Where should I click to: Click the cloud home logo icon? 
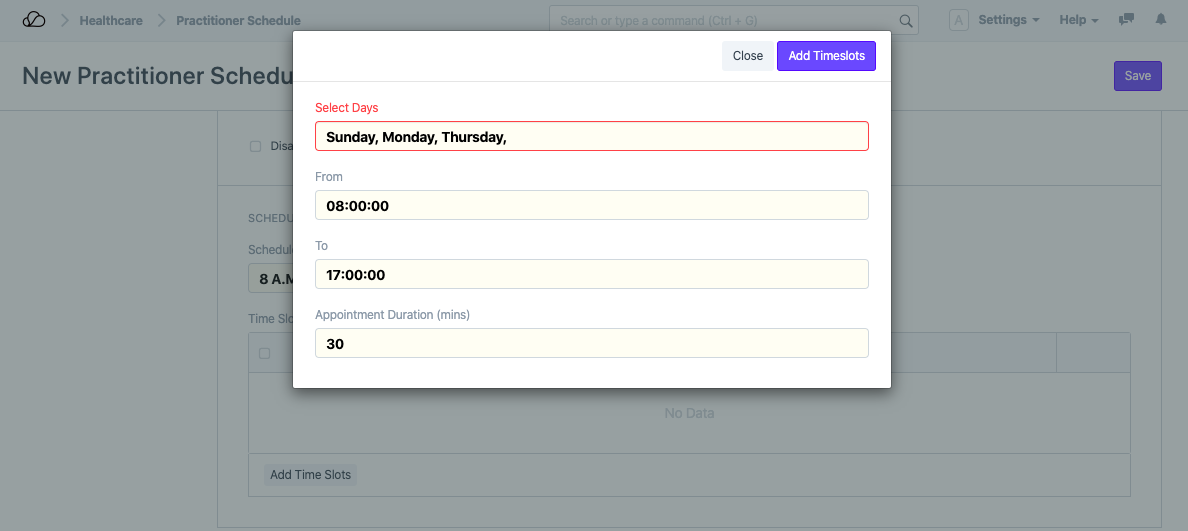[34, 20]
